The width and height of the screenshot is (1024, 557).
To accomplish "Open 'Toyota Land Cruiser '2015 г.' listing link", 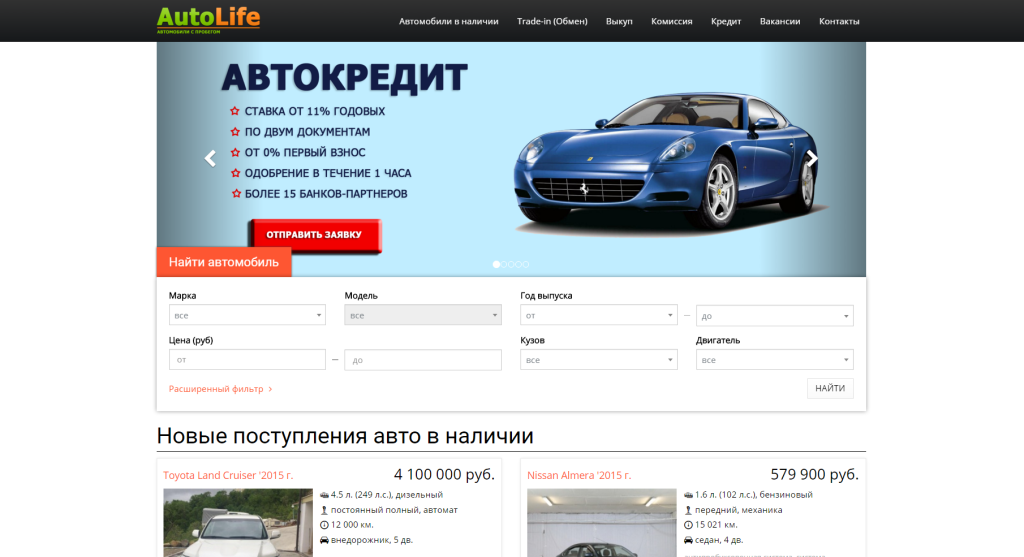I will [228, 475].
